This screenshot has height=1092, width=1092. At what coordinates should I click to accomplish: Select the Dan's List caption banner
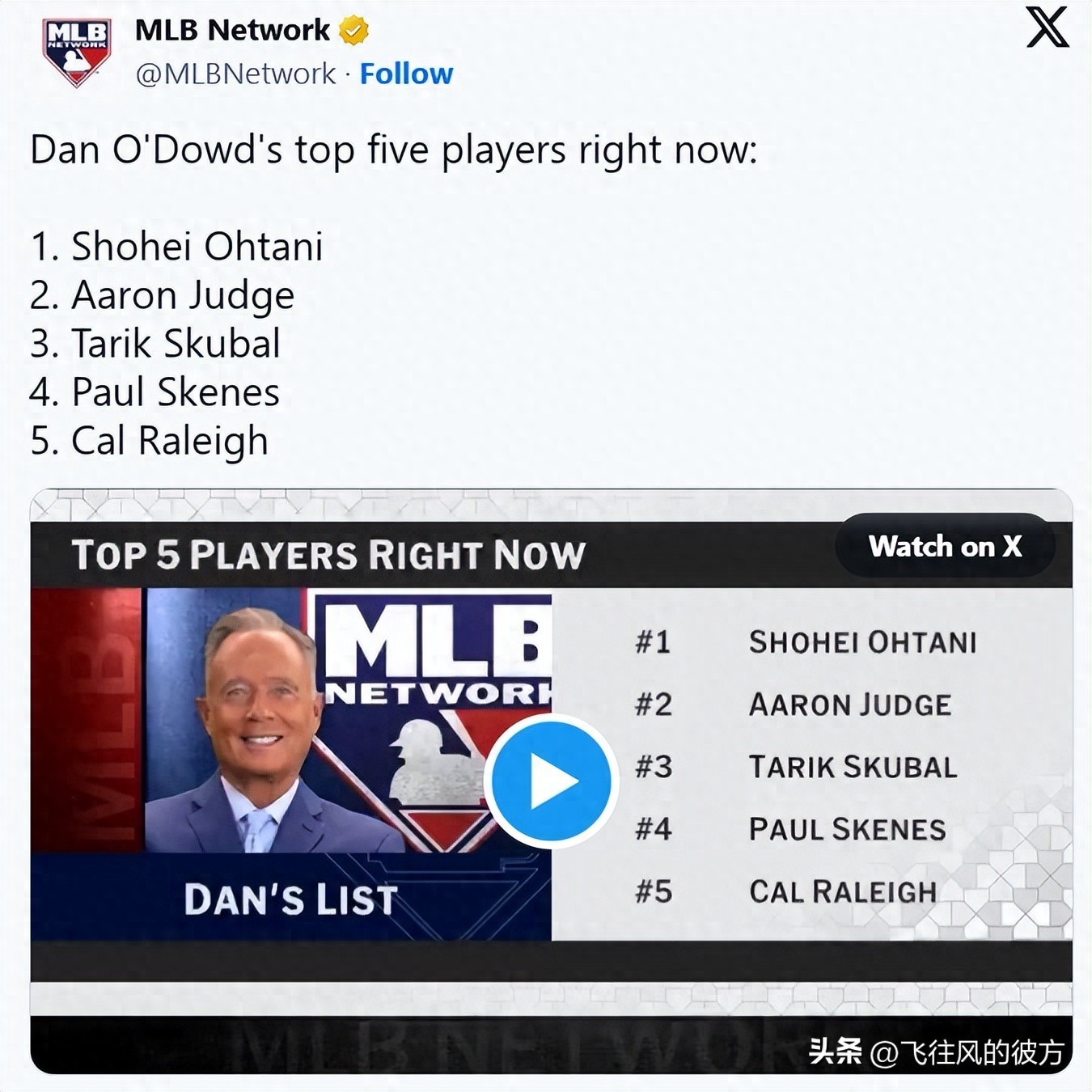[291, 897]
